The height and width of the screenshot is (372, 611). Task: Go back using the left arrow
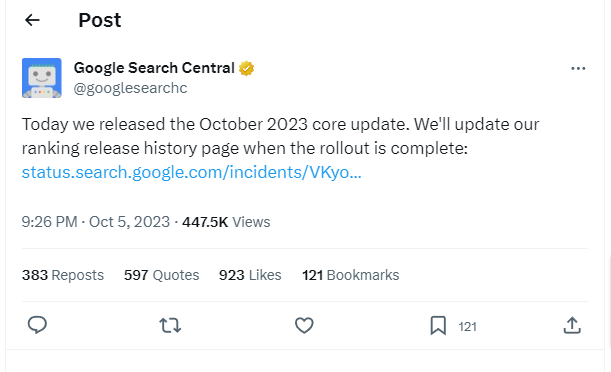tap(32, 20)
